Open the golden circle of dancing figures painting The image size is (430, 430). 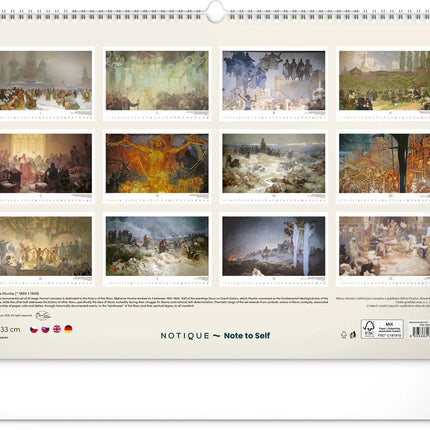46,246
